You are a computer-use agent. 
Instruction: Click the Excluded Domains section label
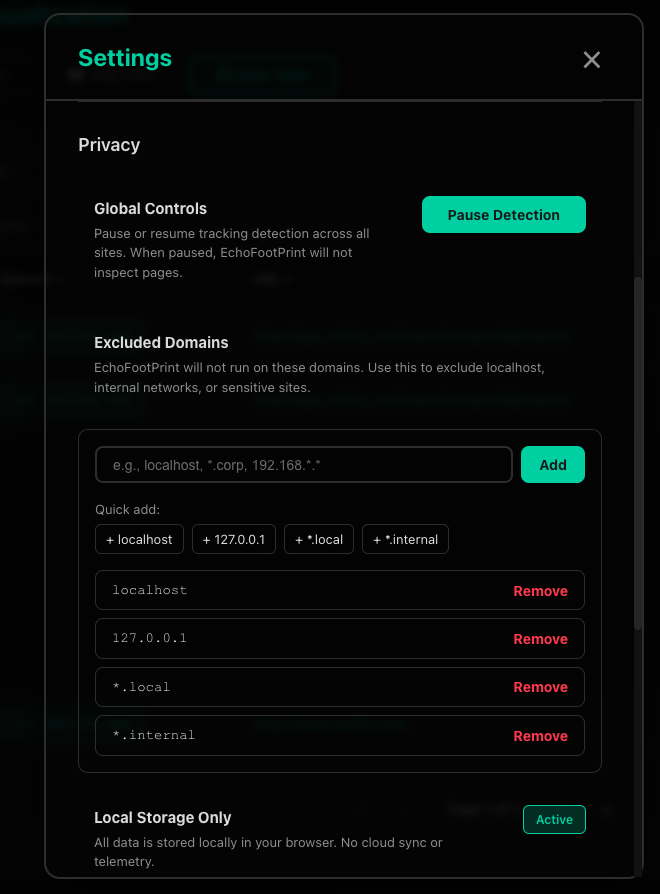point(161,342)
